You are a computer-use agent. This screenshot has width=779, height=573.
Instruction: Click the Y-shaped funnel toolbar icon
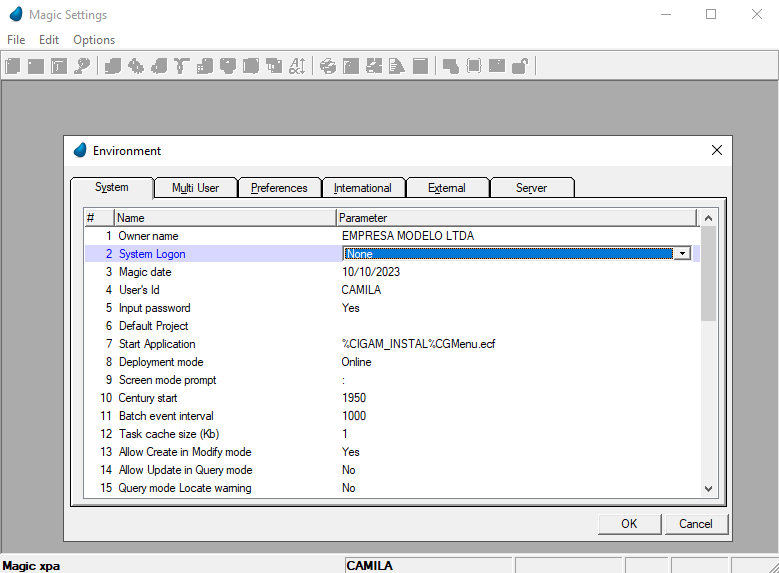[x=181, y=66]
